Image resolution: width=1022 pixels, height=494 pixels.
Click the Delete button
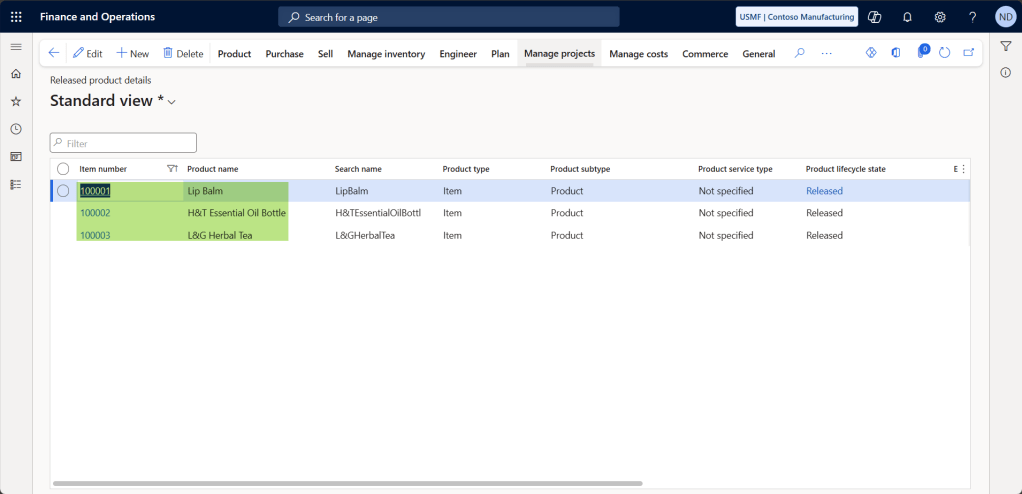pyautogui.click(x=183, y=54)
